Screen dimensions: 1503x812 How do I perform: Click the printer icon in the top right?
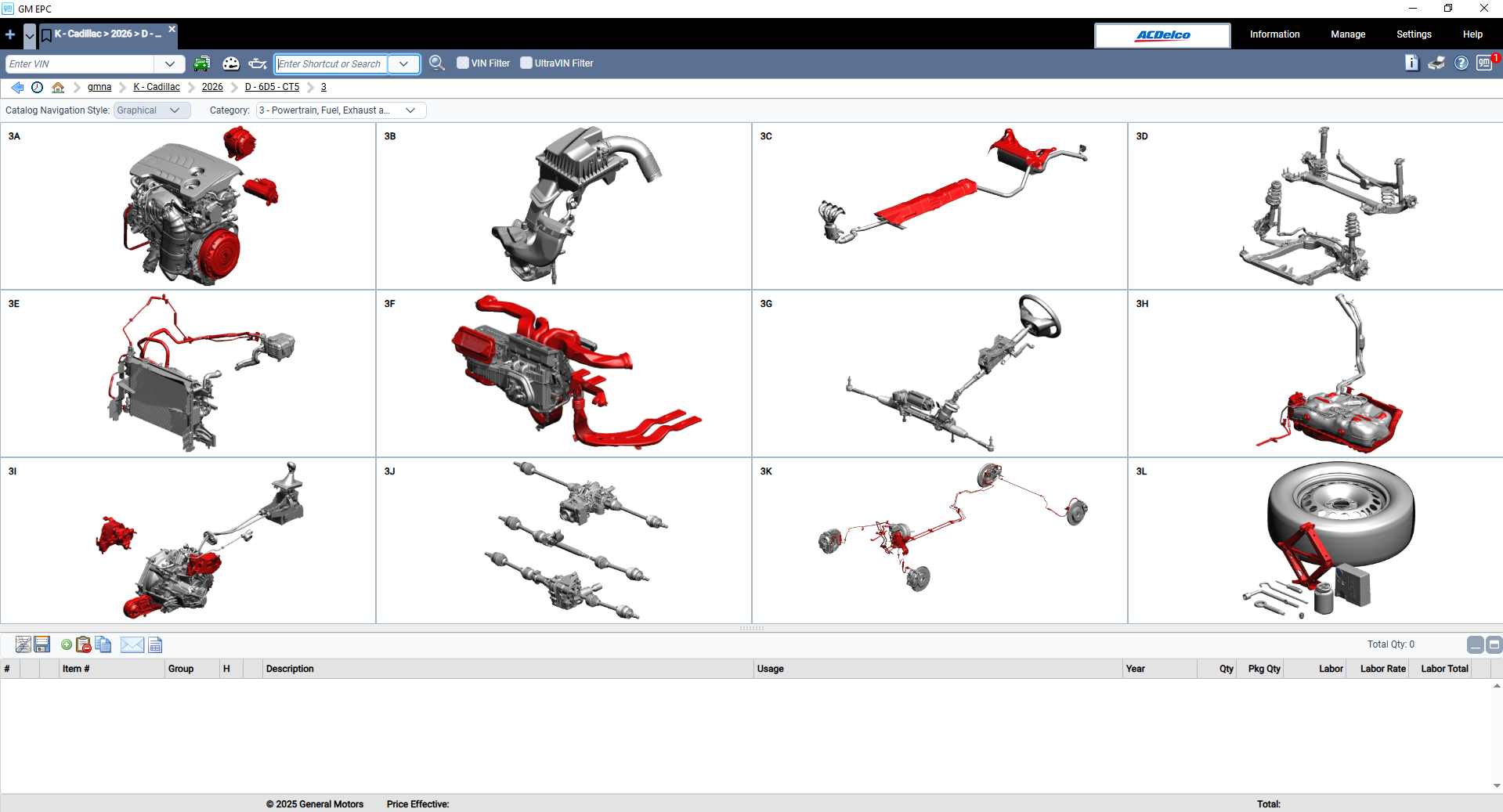coord(1436,63)
